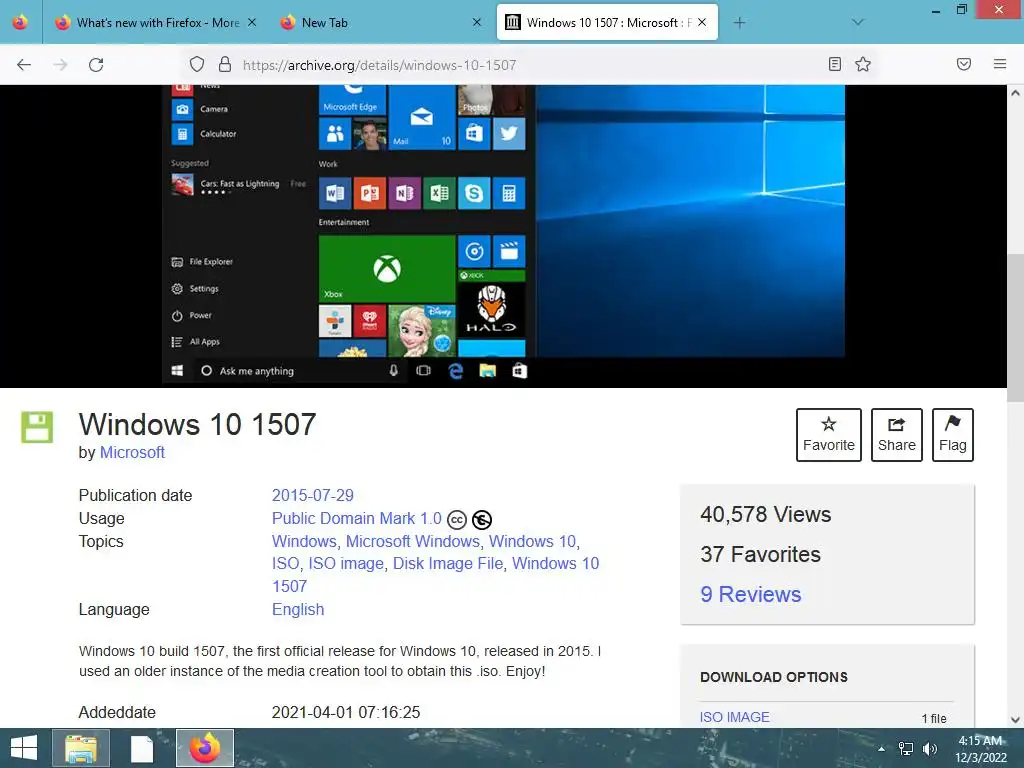Click the forward navigation arrow
The image size is (1024, 768).
click(60, 65)
